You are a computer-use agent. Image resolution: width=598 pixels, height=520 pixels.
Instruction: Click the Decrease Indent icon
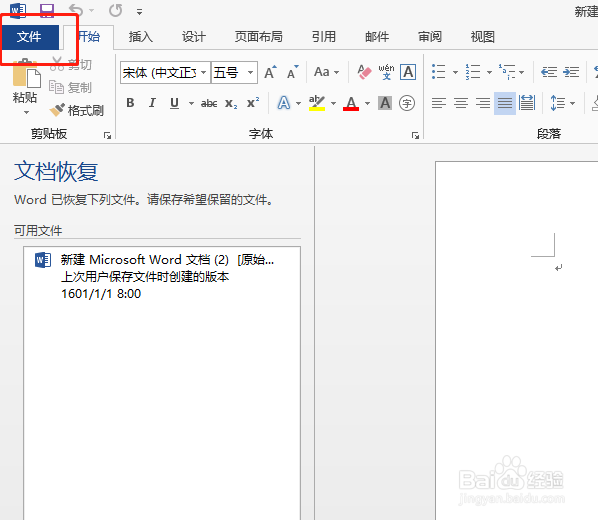[x=549, y=72]
